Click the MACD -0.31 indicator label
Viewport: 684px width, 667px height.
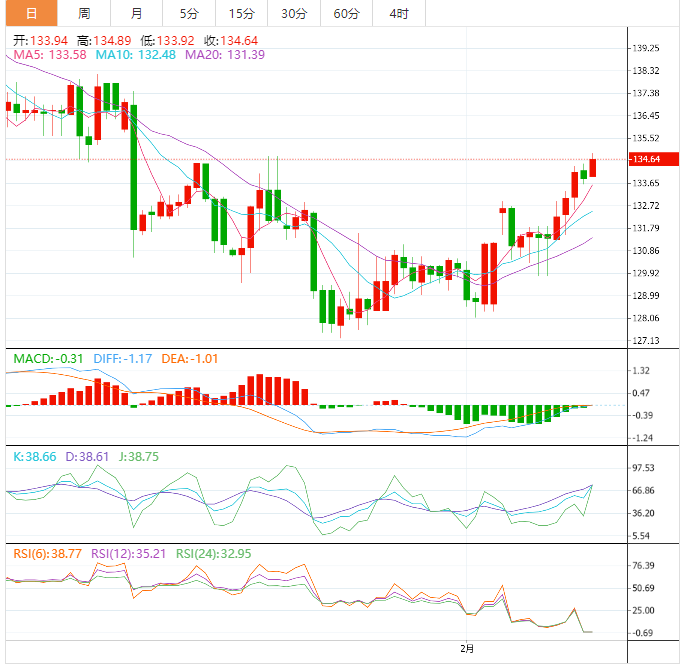click(x=48, y=359)
